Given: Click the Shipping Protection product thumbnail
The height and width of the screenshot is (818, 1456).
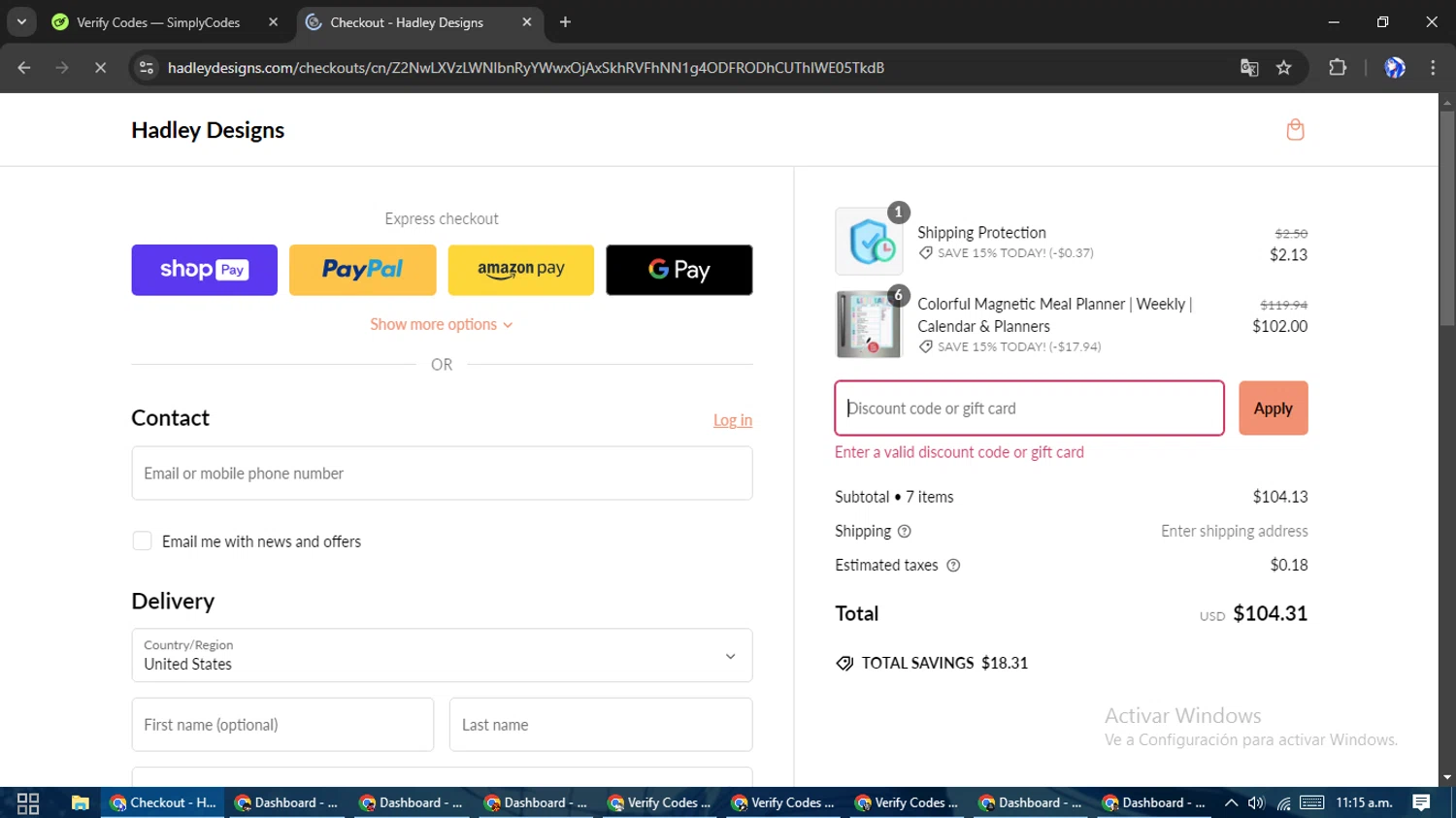Looking at the screenshot, I should point(869,241).
